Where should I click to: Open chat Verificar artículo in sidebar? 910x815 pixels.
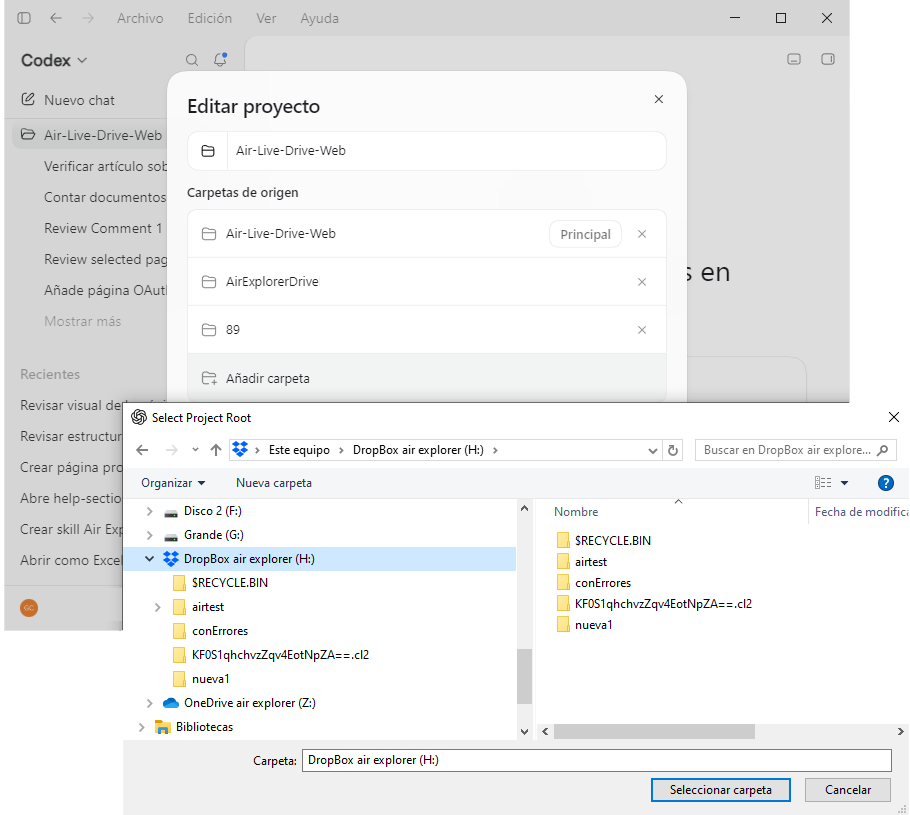105,166
